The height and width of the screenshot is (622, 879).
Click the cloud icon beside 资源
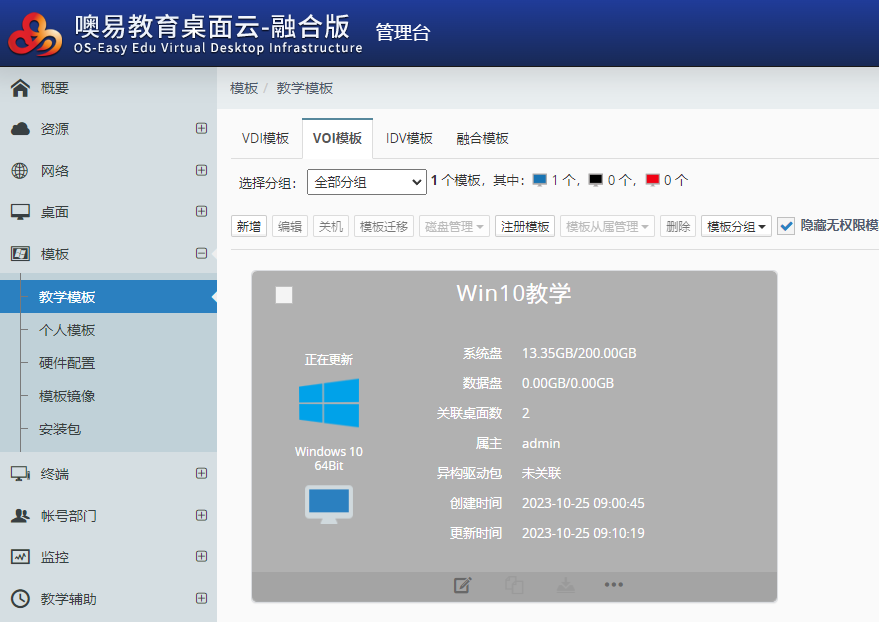pyautogui.click(x=20, y=129)
